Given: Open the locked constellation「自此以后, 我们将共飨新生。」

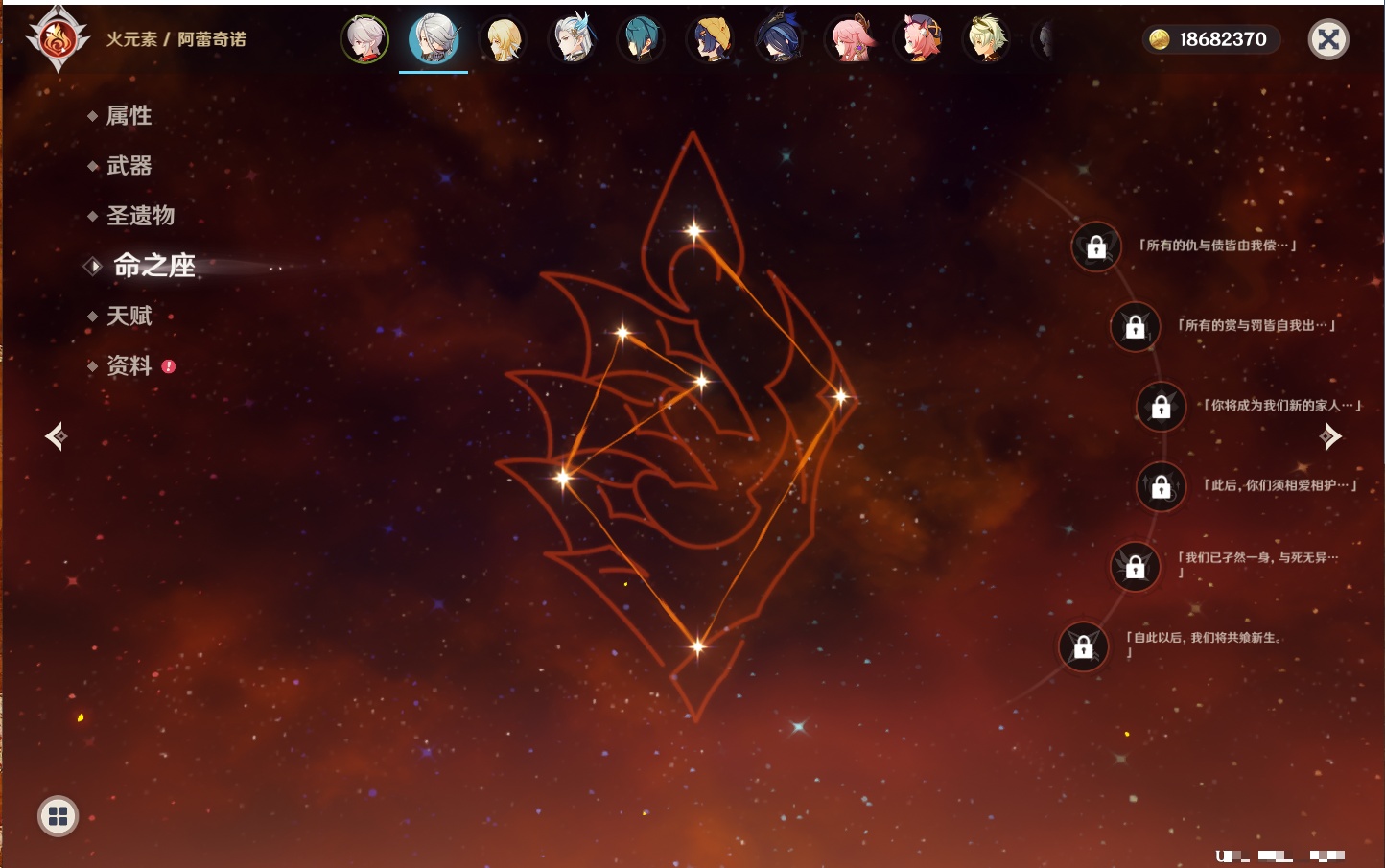Looking at the screenshot, I should 1083,647.
